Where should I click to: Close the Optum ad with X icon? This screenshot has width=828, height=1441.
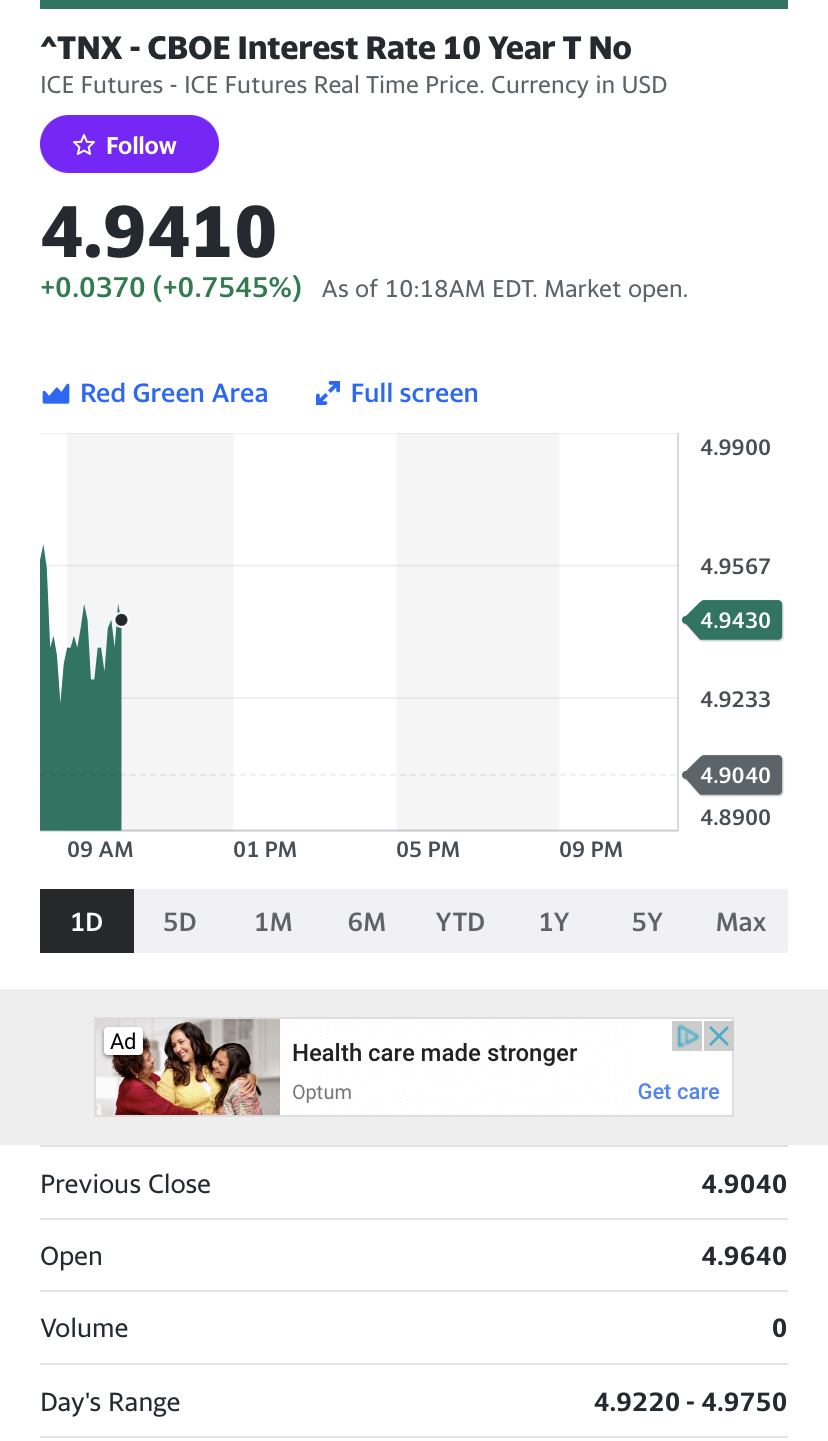click(718, 1036)
